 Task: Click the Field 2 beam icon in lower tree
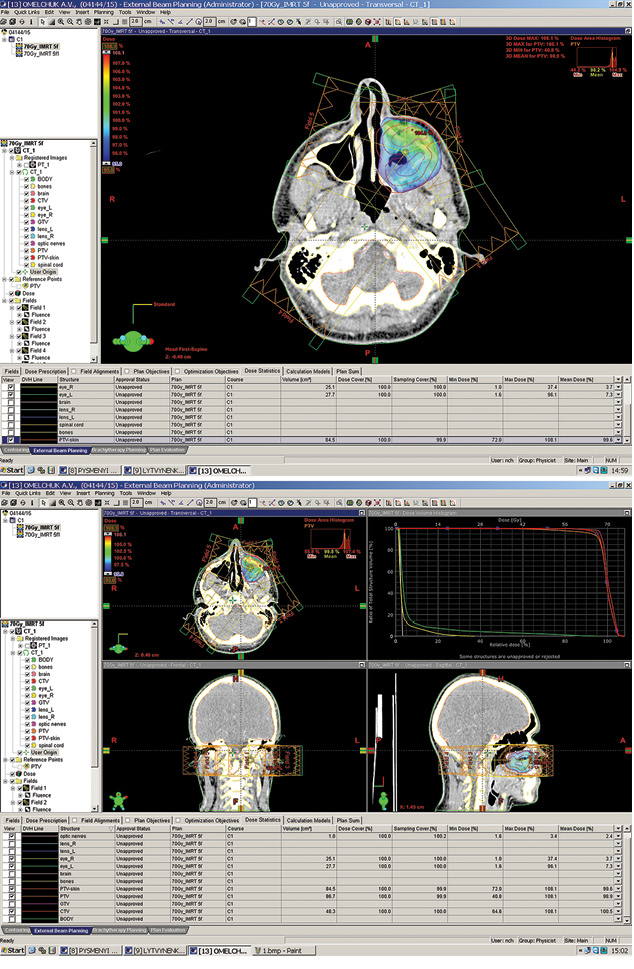pos(26,803)
